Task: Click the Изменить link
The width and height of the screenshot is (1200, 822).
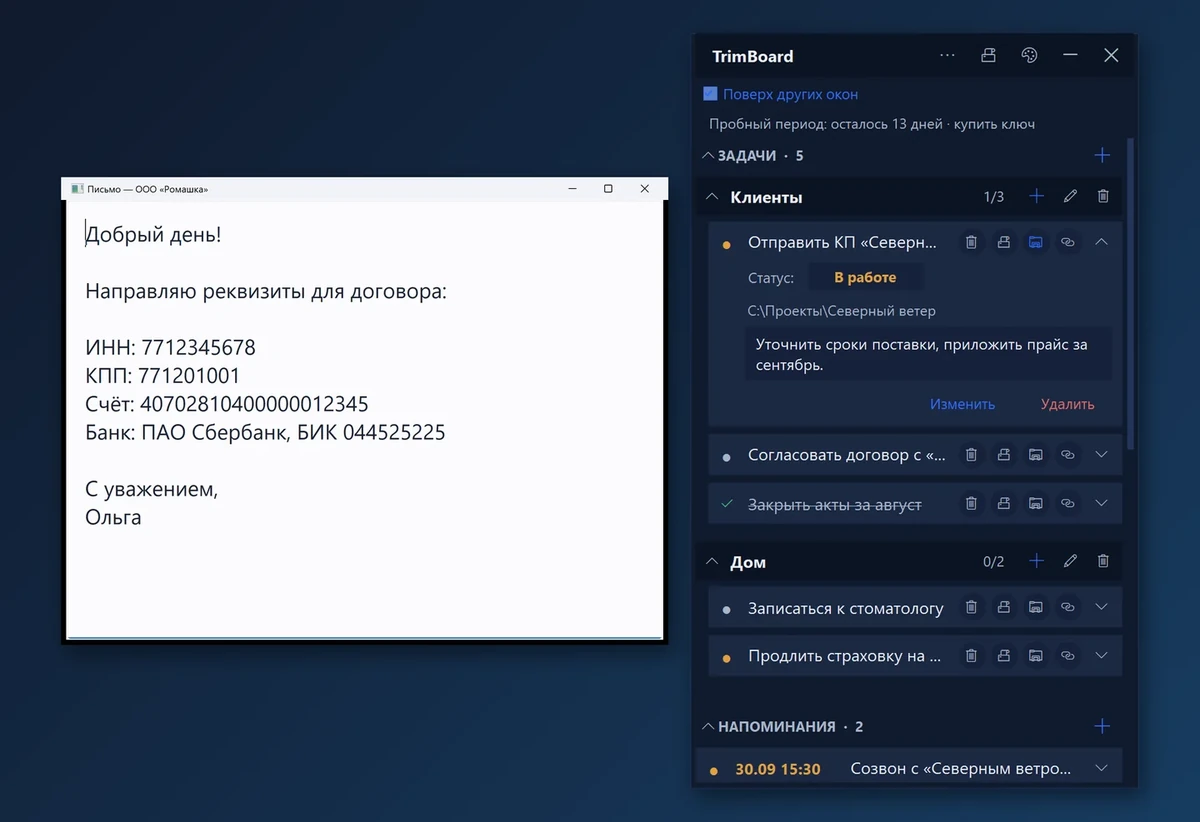Action: click(x=962, y=404)
